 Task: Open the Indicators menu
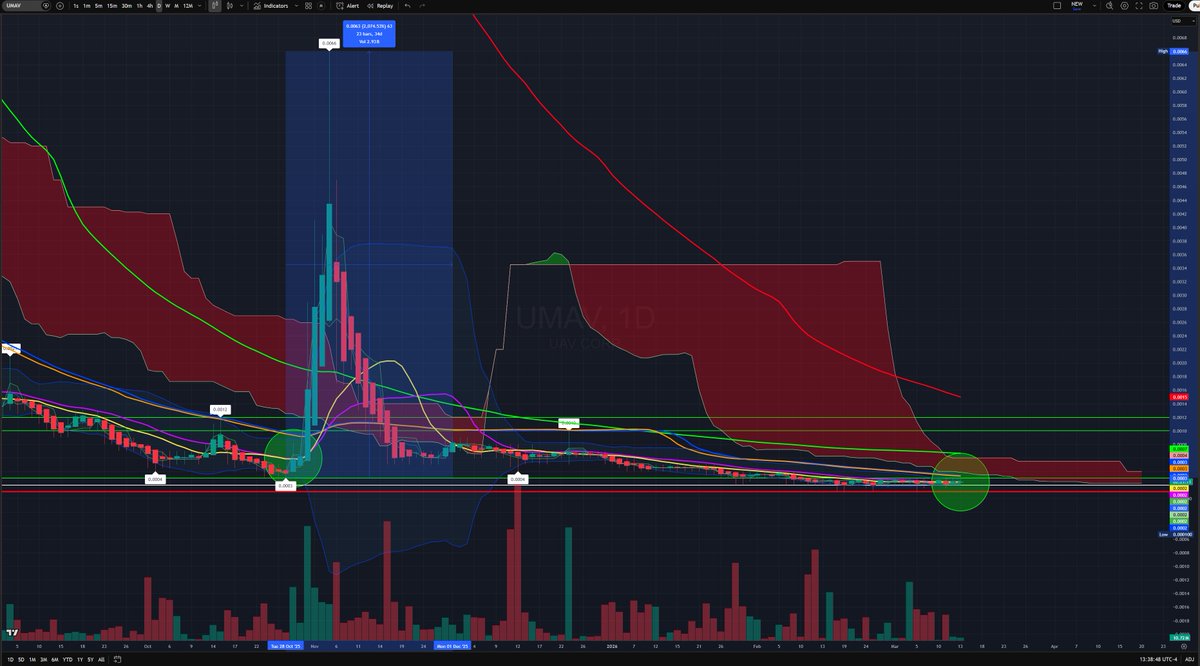[x=270, y=6]
